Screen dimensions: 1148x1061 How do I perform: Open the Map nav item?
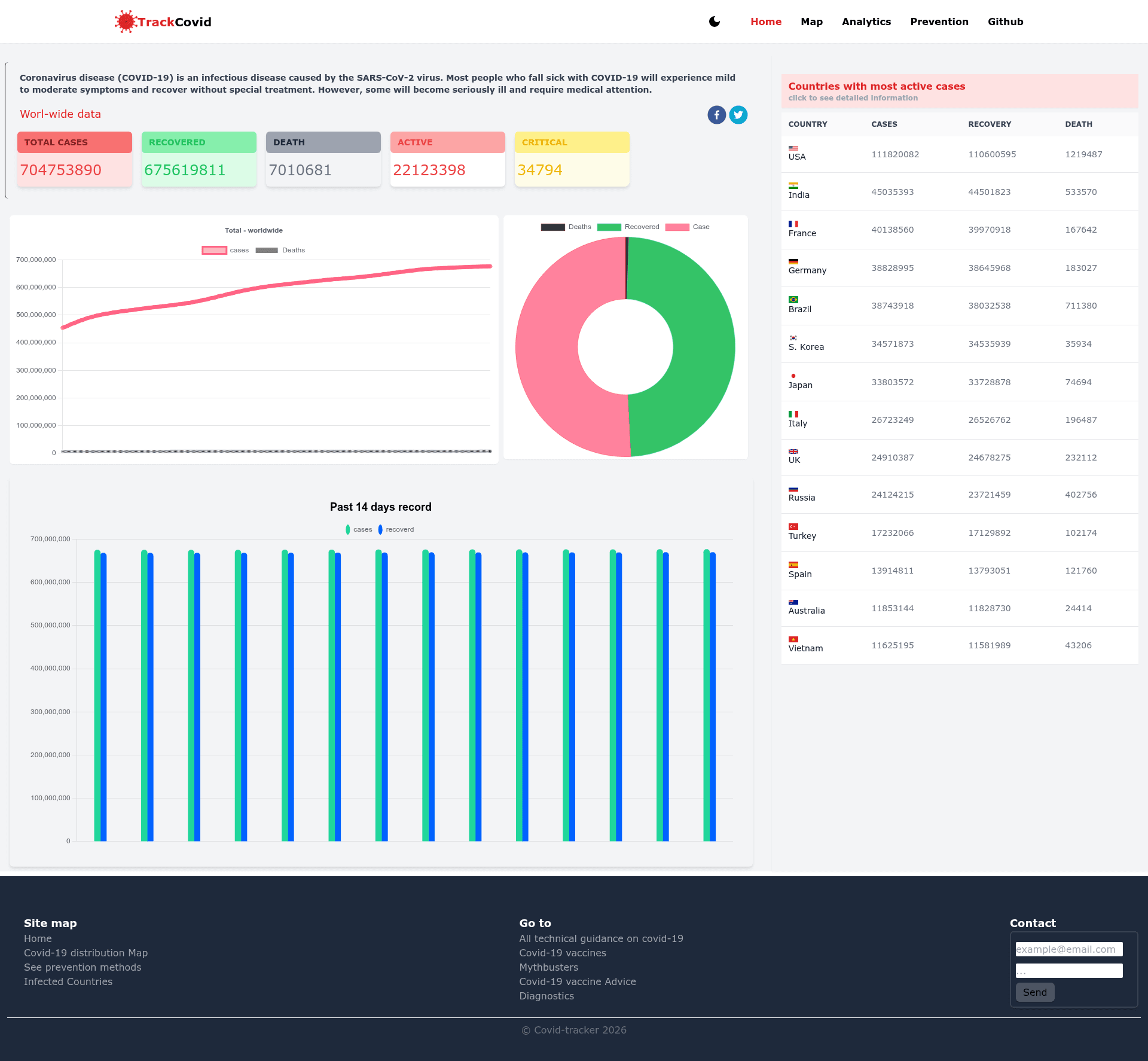(x=811, y=22)
